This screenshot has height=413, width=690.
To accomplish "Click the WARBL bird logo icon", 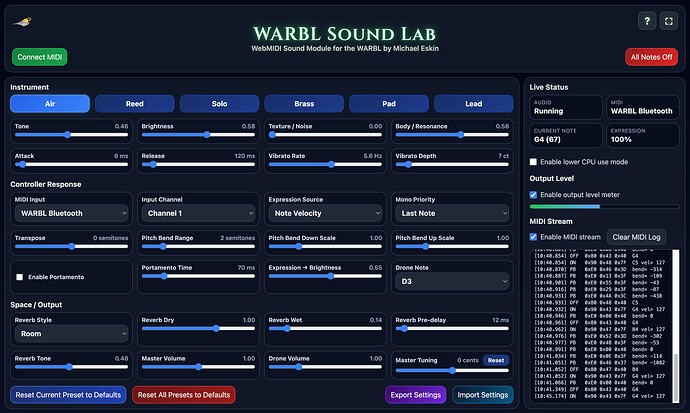I will click(22, 22).
